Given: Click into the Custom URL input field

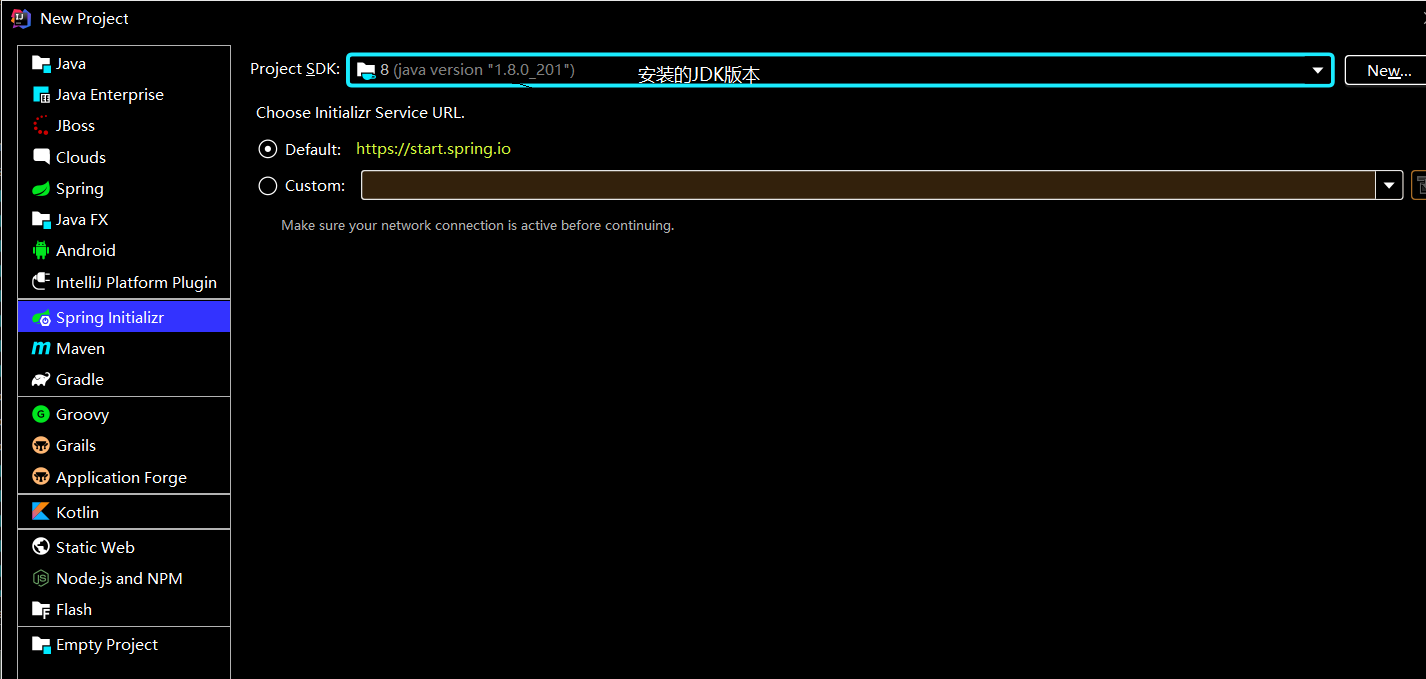Looking at the screenshot, I should point(869,185).
